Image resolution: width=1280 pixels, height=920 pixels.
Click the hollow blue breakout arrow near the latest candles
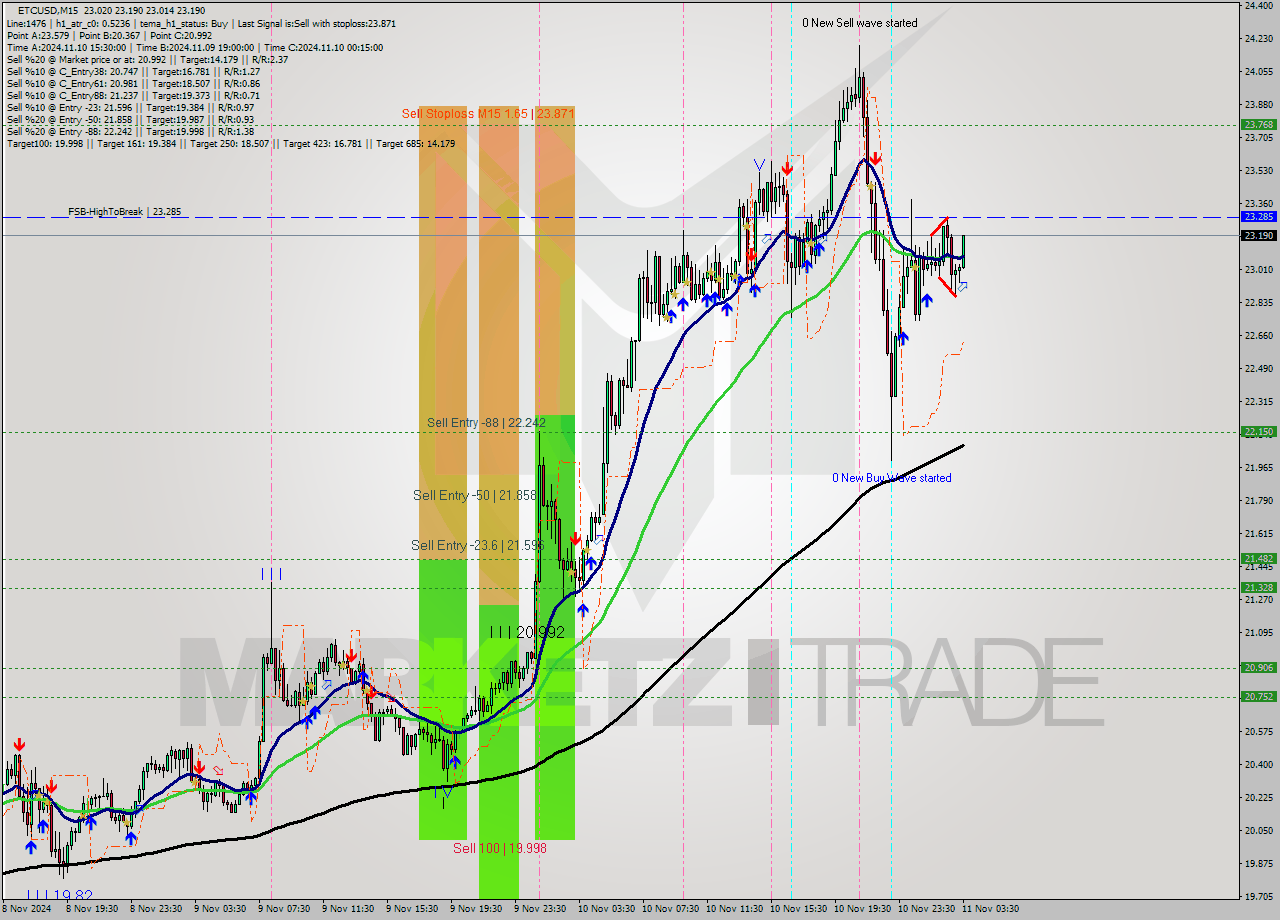click(963, 287)
